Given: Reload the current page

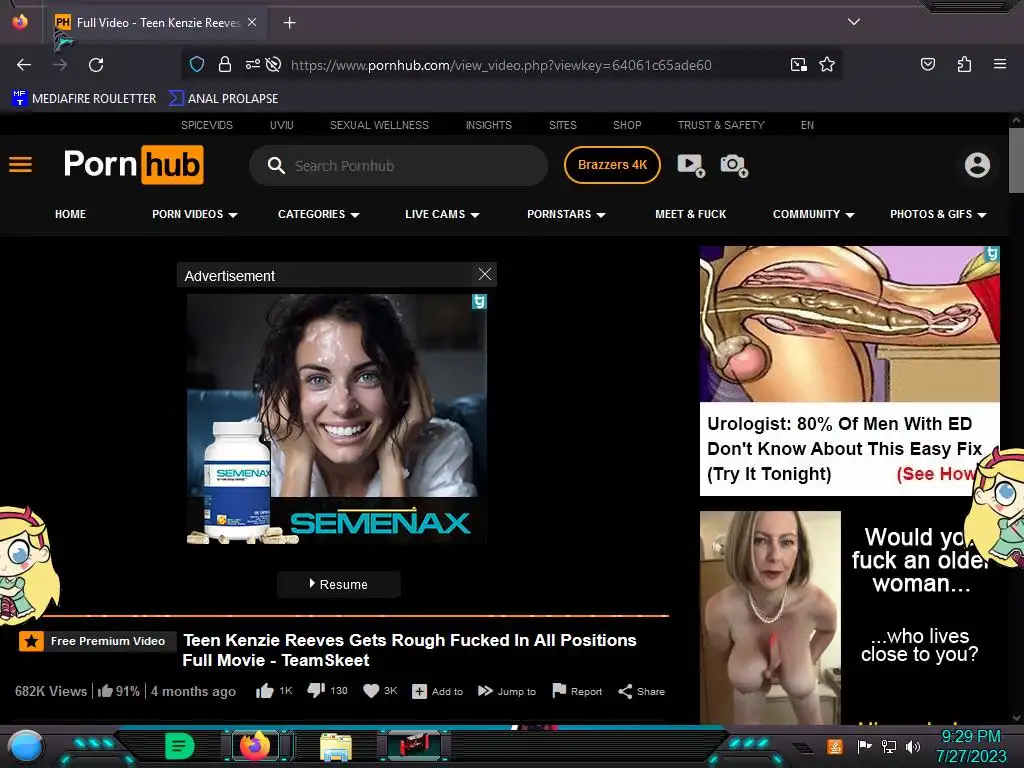Looking at the screenshot, I should pyautogui.click(x=96, y=65).
